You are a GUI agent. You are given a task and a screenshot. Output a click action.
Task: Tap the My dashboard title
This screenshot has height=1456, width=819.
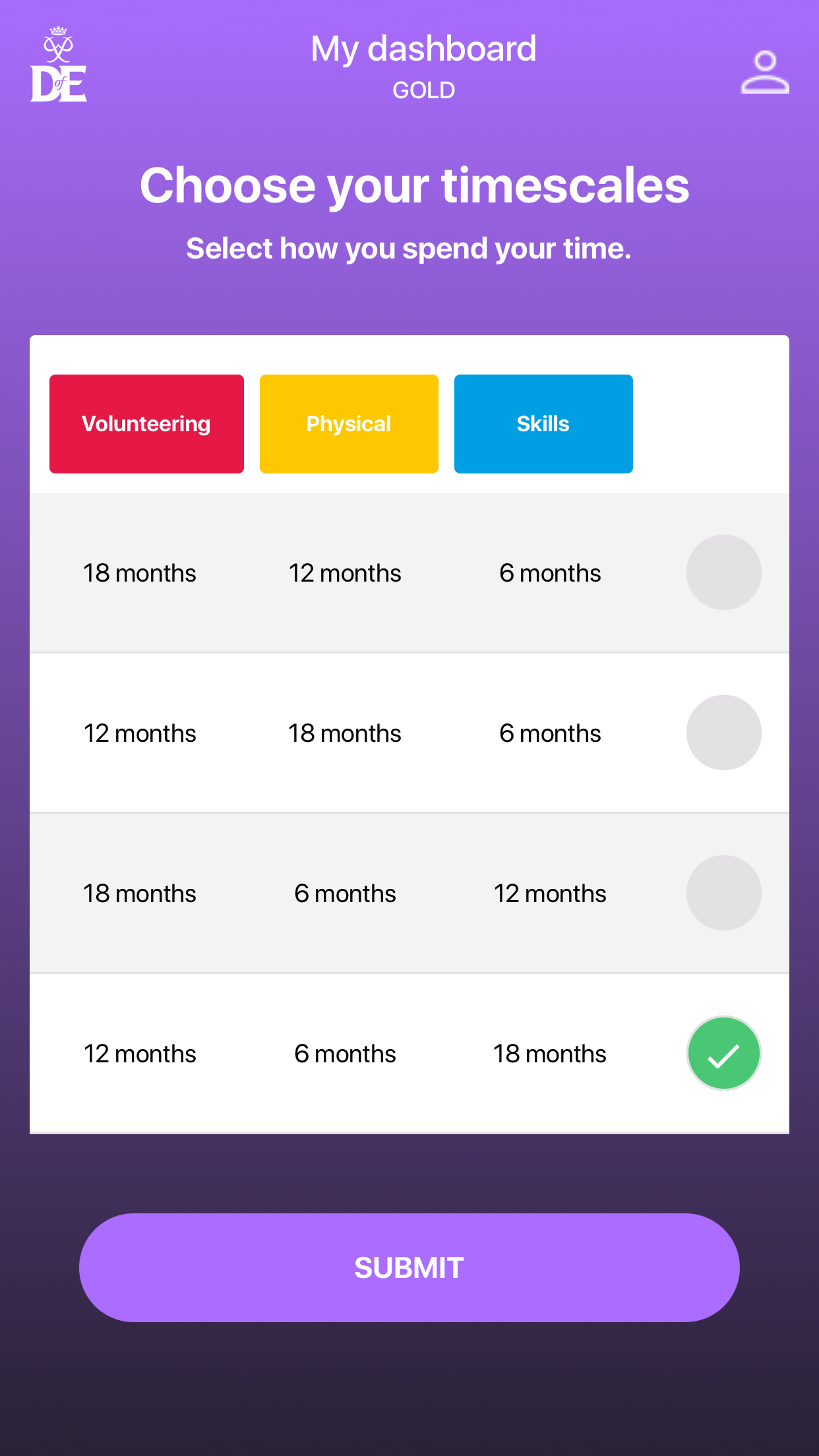pyautogui.click(x=423, y=49)
